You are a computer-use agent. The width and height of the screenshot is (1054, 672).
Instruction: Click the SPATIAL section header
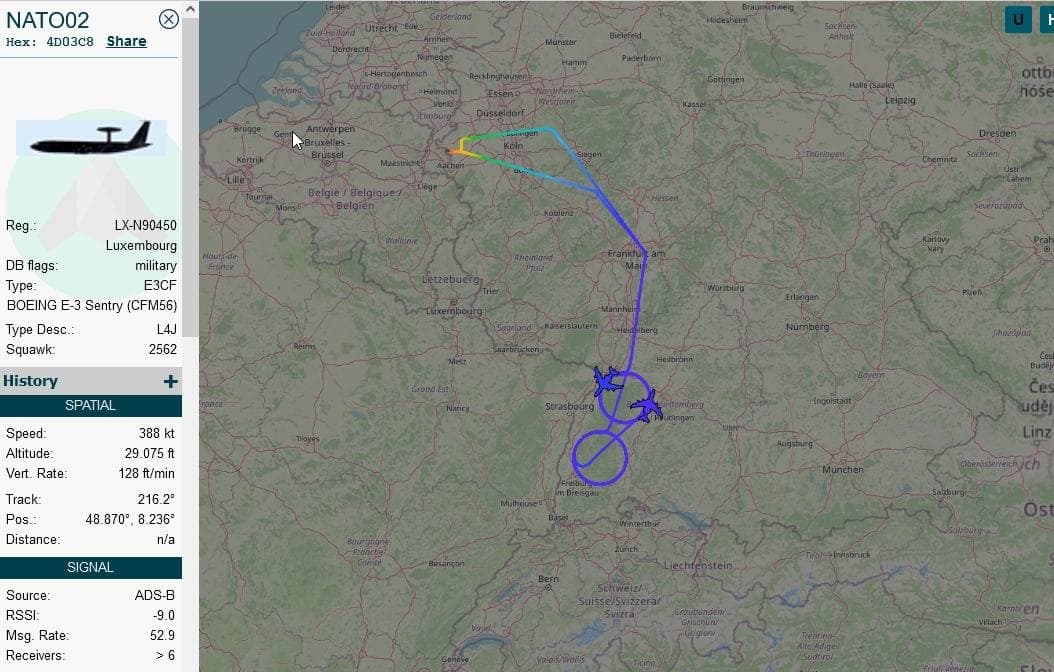click(91, 405)
